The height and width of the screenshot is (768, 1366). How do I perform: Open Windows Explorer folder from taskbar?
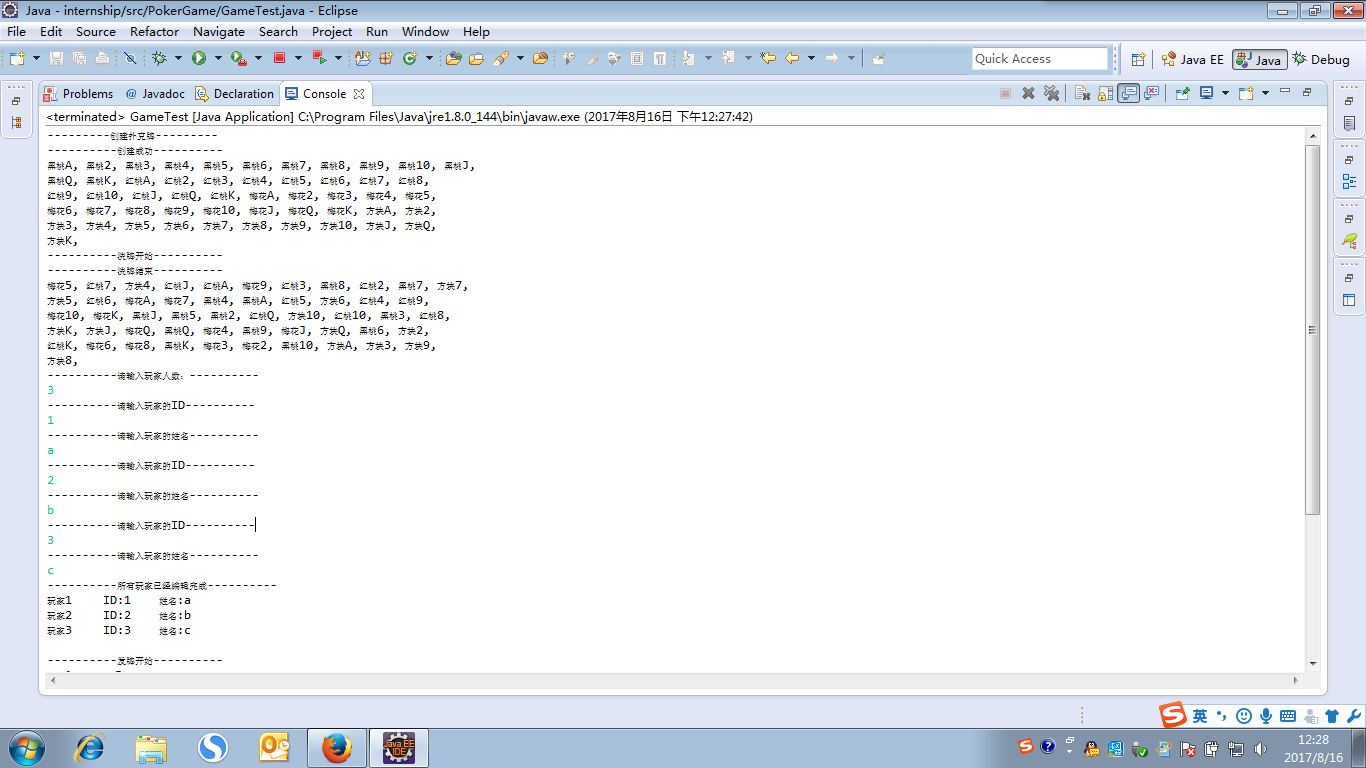coord(151,747)
